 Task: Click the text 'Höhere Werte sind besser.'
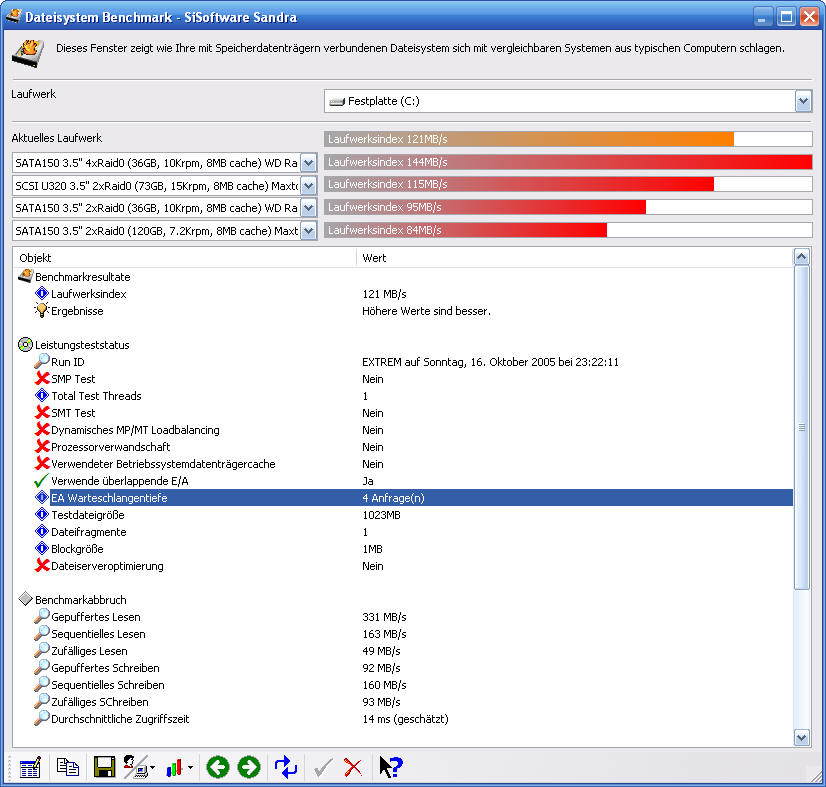coord(426,311)
